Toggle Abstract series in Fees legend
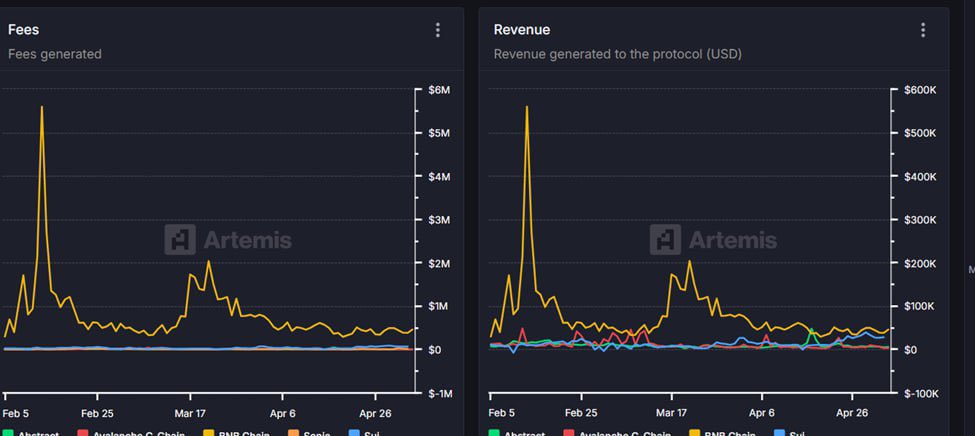Viewport: 975px width, 436px height. pos(31,434)
